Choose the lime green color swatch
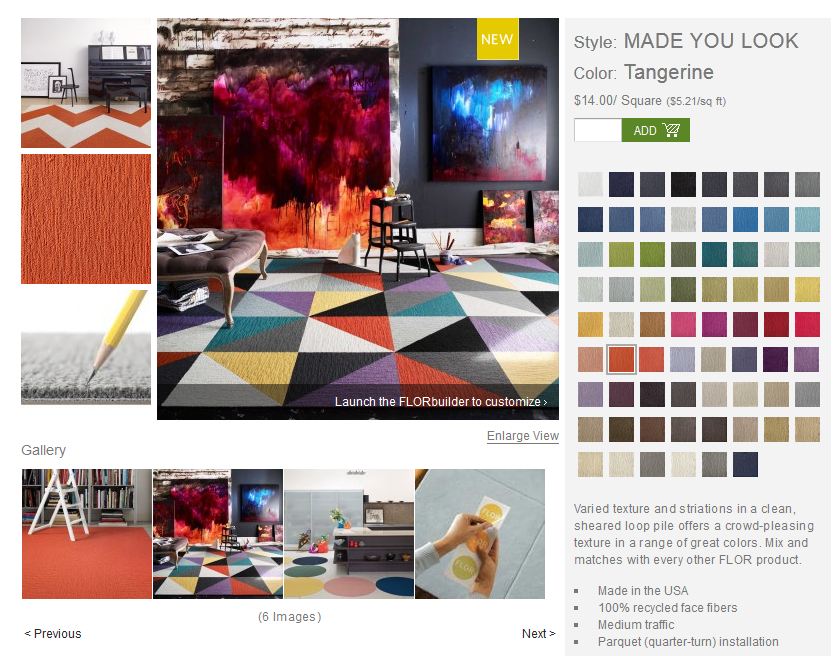 coord(621,254)
